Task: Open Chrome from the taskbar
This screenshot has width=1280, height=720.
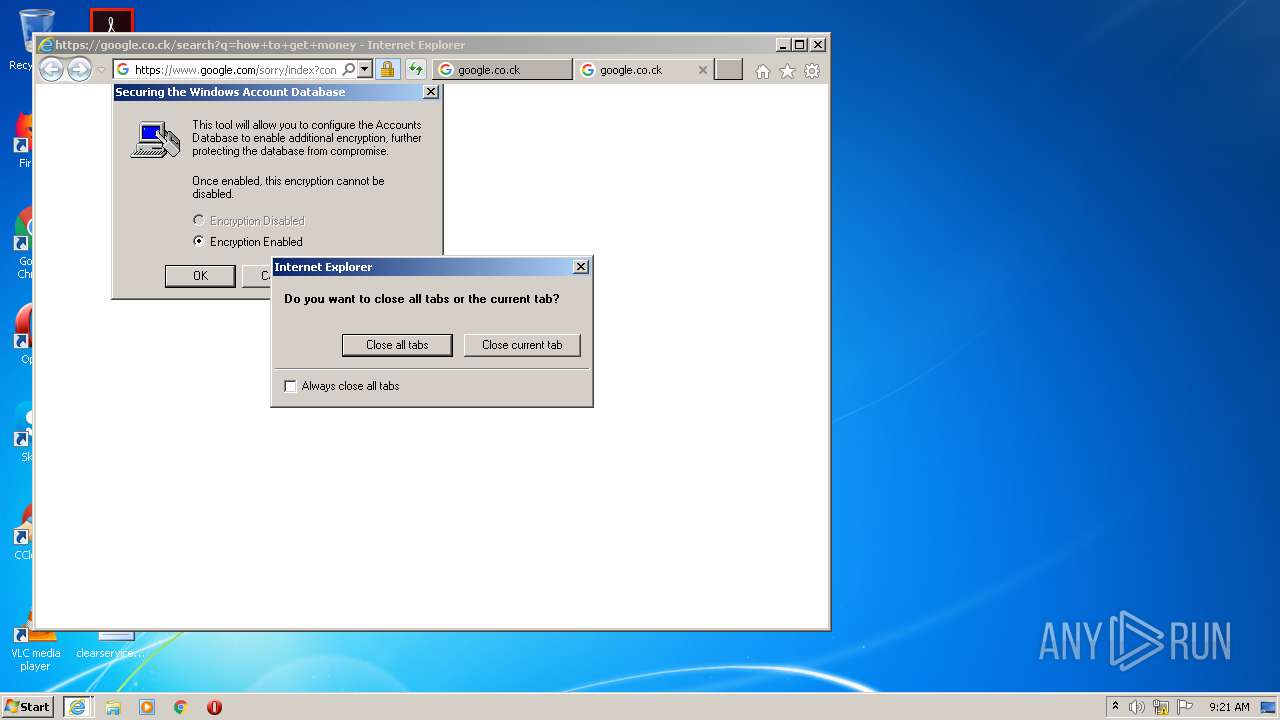Action: tap(181, 707)
